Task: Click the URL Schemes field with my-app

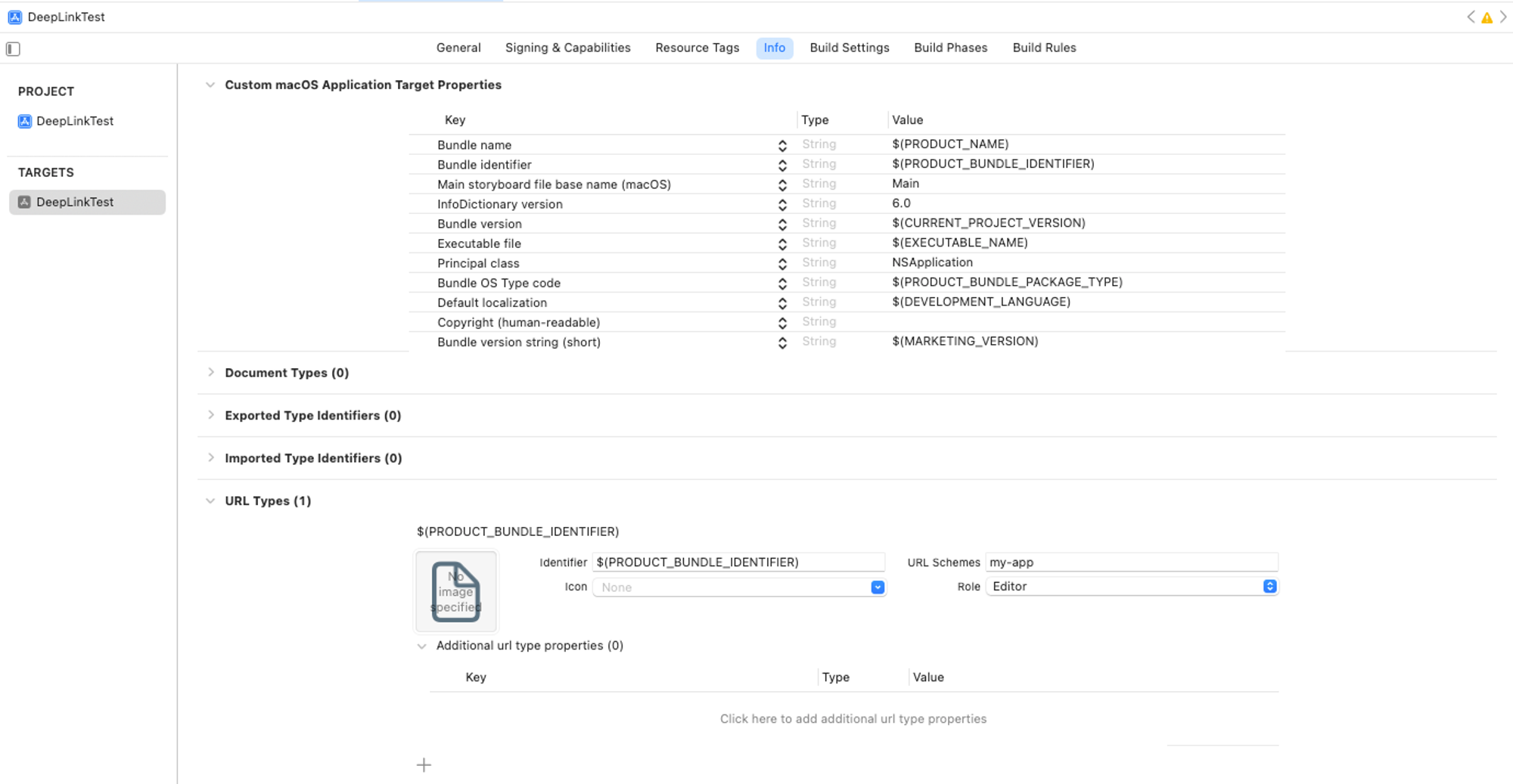Action: coord(1132,562)
